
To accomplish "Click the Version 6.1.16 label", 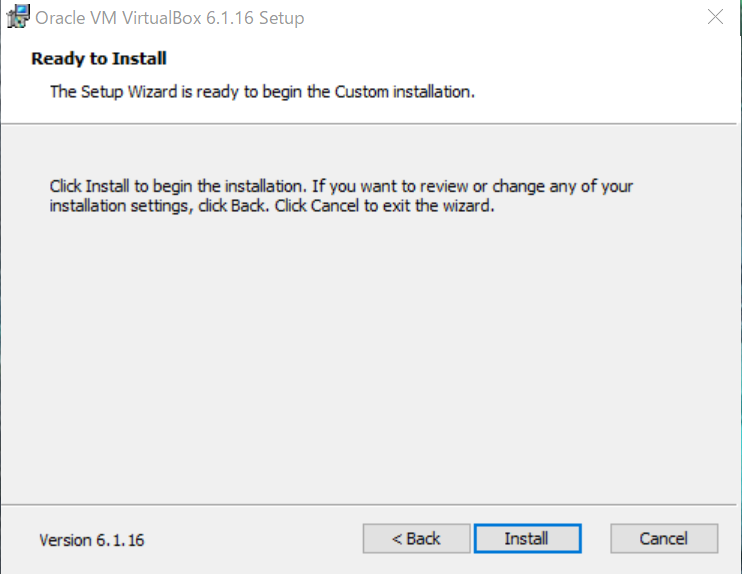I will tap(91, 540).
